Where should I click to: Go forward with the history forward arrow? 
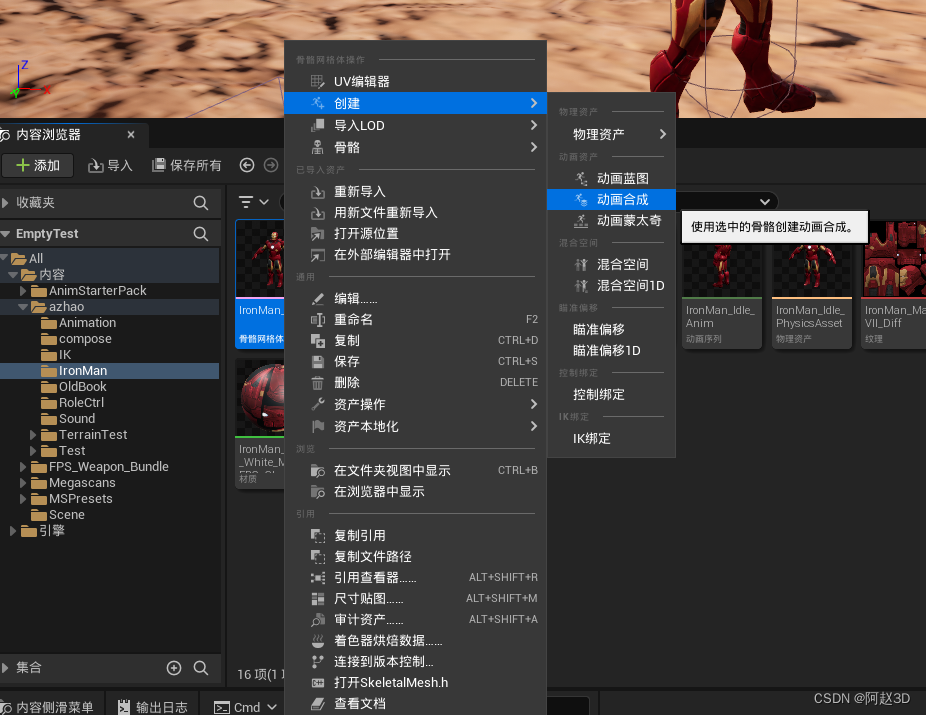point(271,165)
